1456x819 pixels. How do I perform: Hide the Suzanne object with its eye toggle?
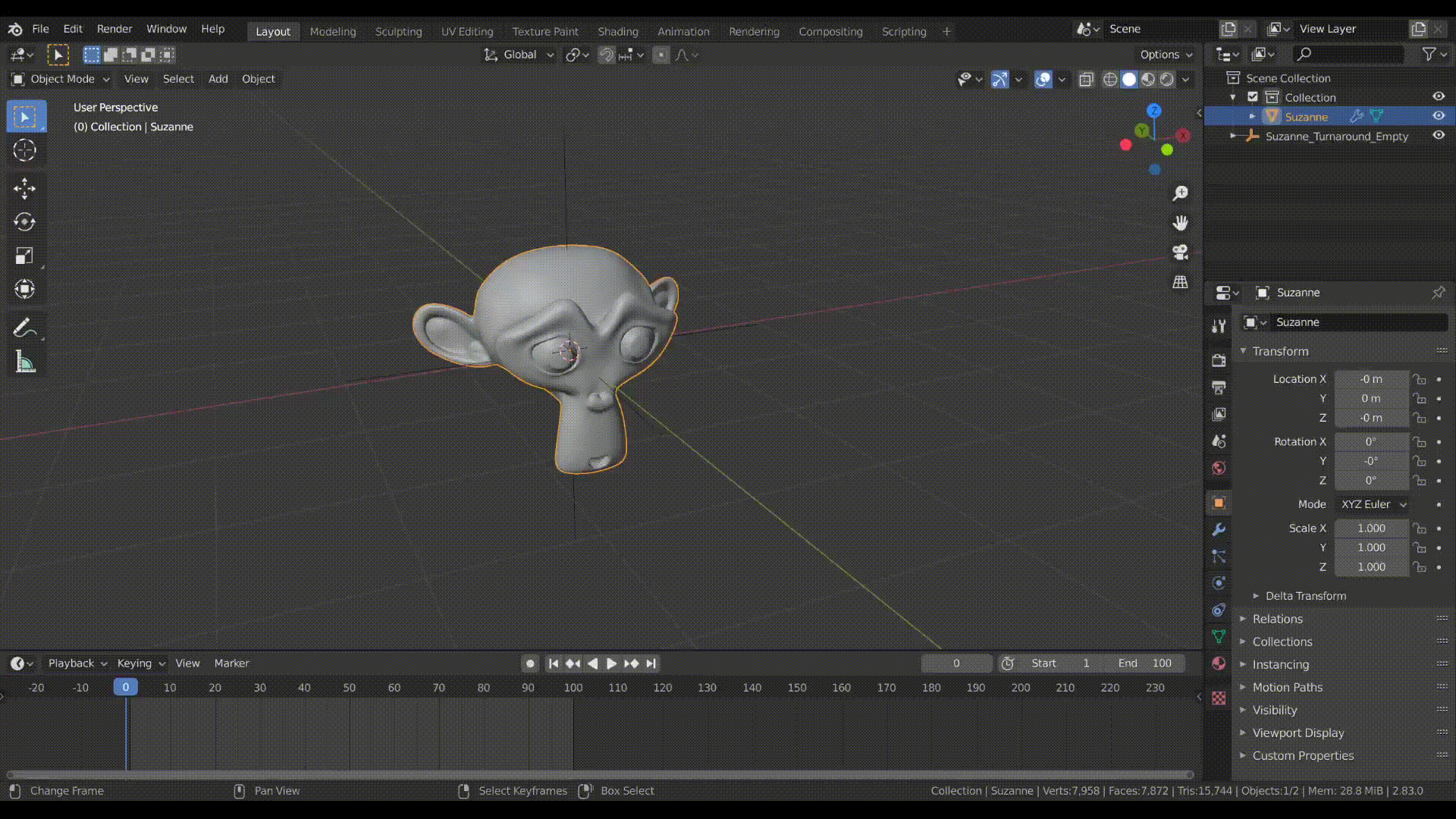(x=1439, y=116)
